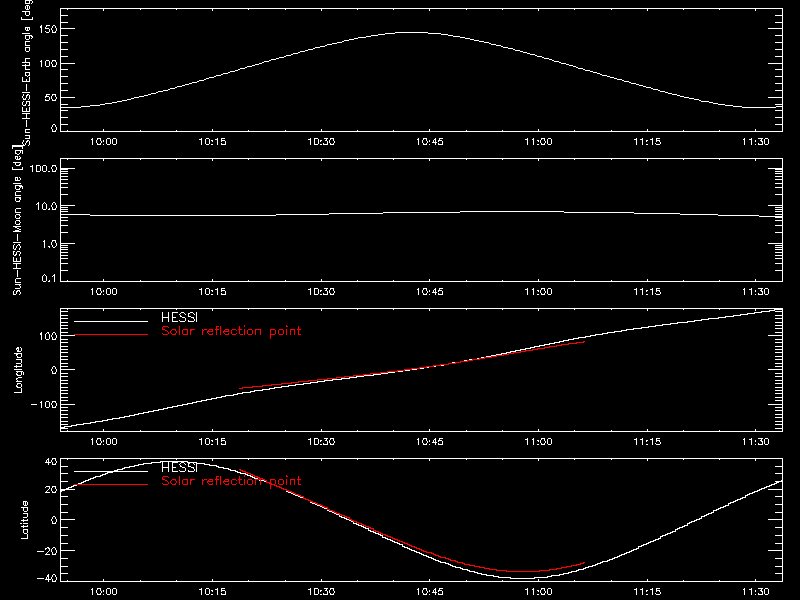The image size is (800, 600).
Task: Click the "-100" tick on Longitude plot
Action: click(x=44, y=404)
